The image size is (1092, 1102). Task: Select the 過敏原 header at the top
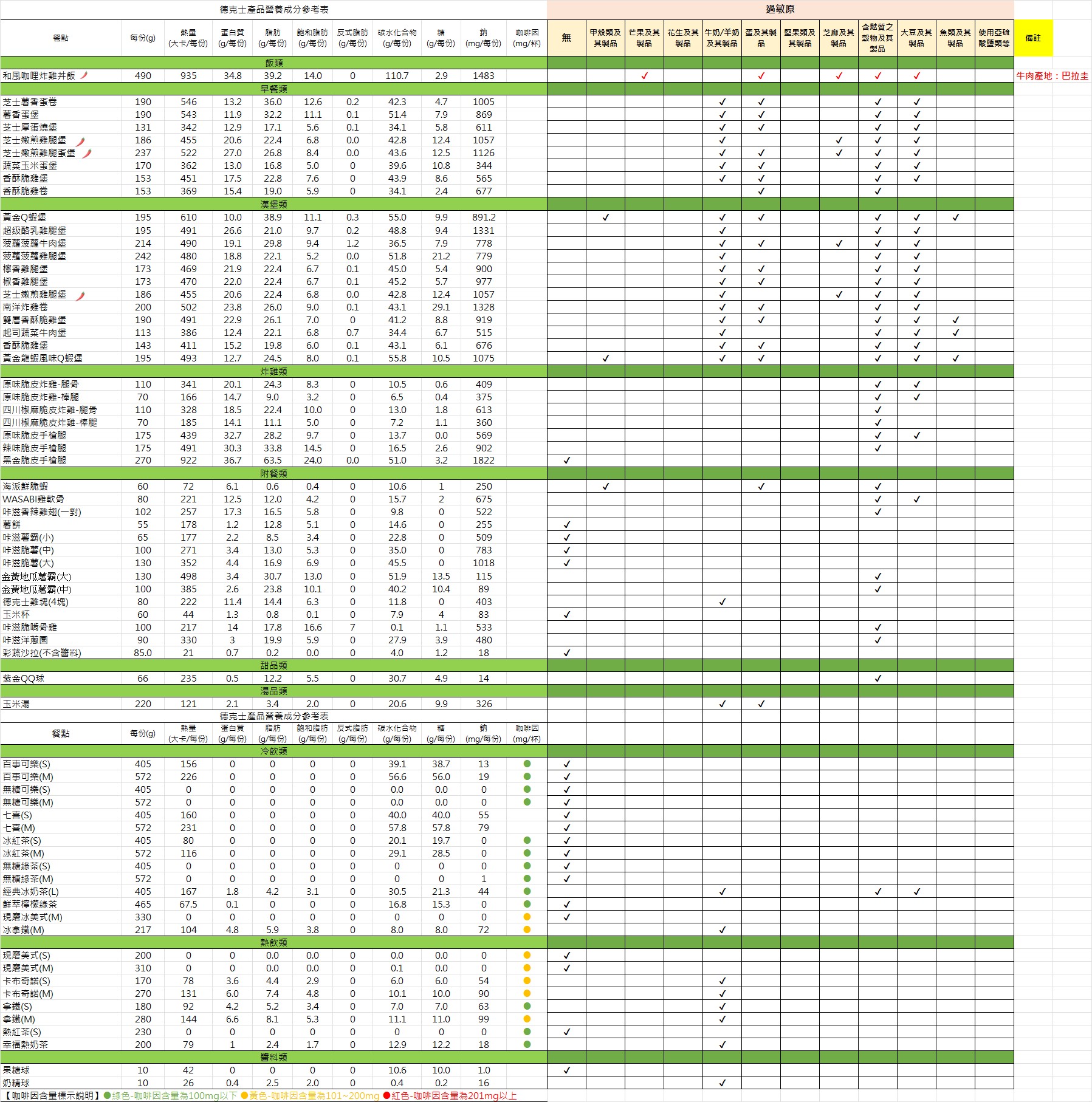780,9
